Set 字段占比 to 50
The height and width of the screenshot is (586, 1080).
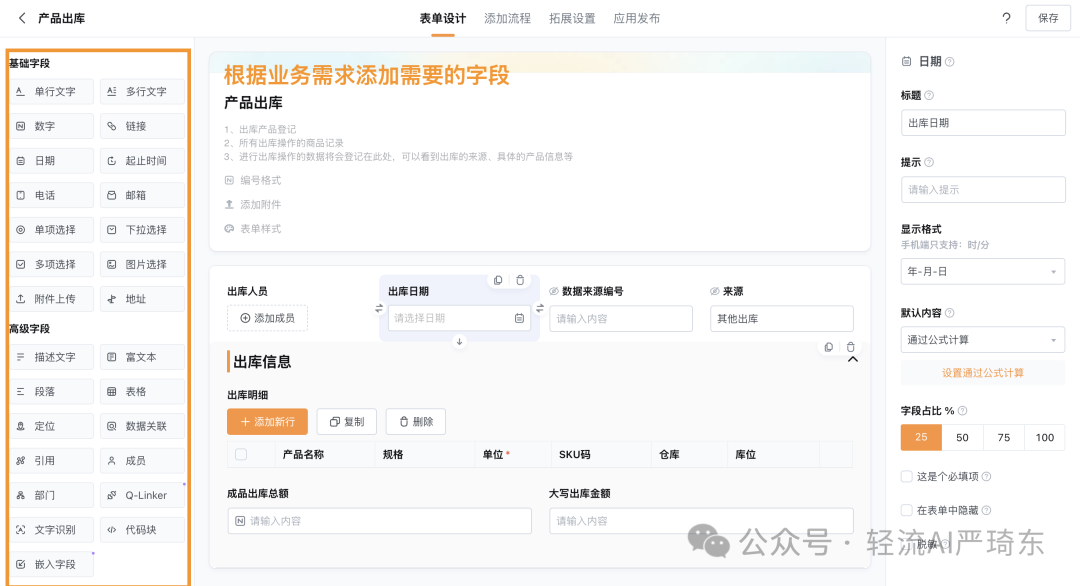961,437
